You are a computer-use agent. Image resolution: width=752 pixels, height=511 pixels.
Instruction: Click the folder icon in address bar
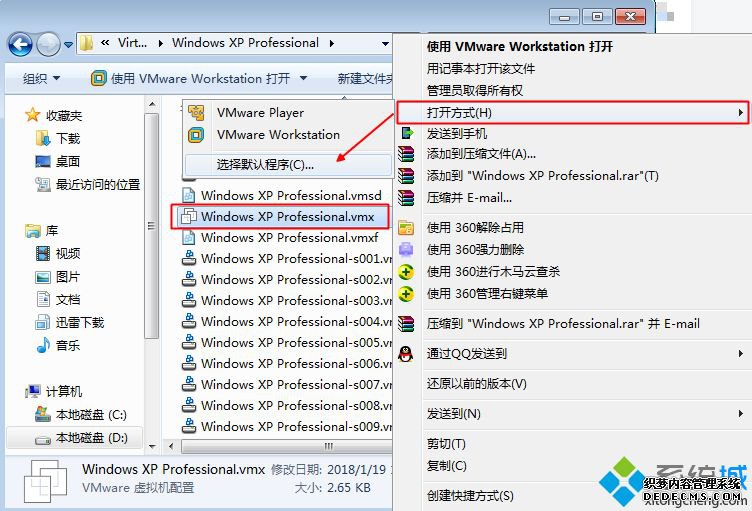(x=87, y=43)
